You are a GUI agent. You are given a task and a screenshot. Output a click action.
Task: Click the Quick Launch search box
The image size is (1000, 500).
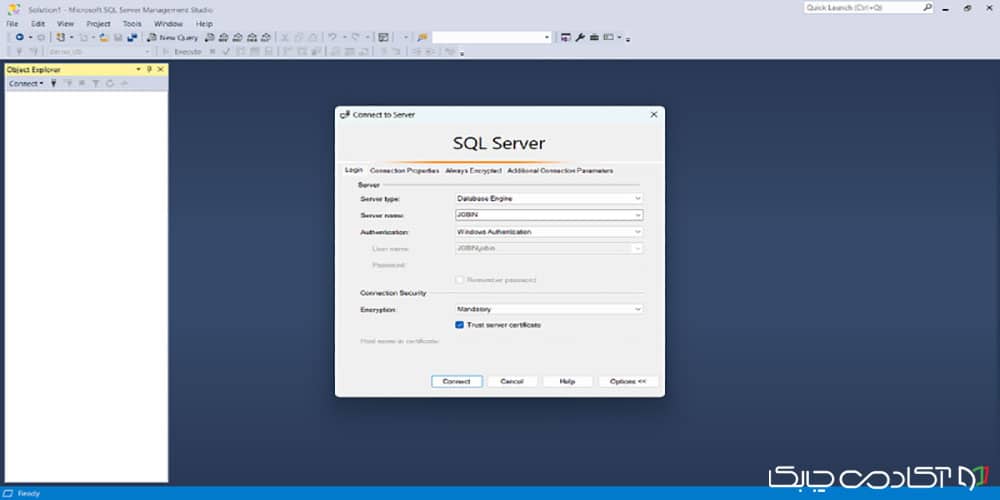pyautogui.click(x=869, y=8)
